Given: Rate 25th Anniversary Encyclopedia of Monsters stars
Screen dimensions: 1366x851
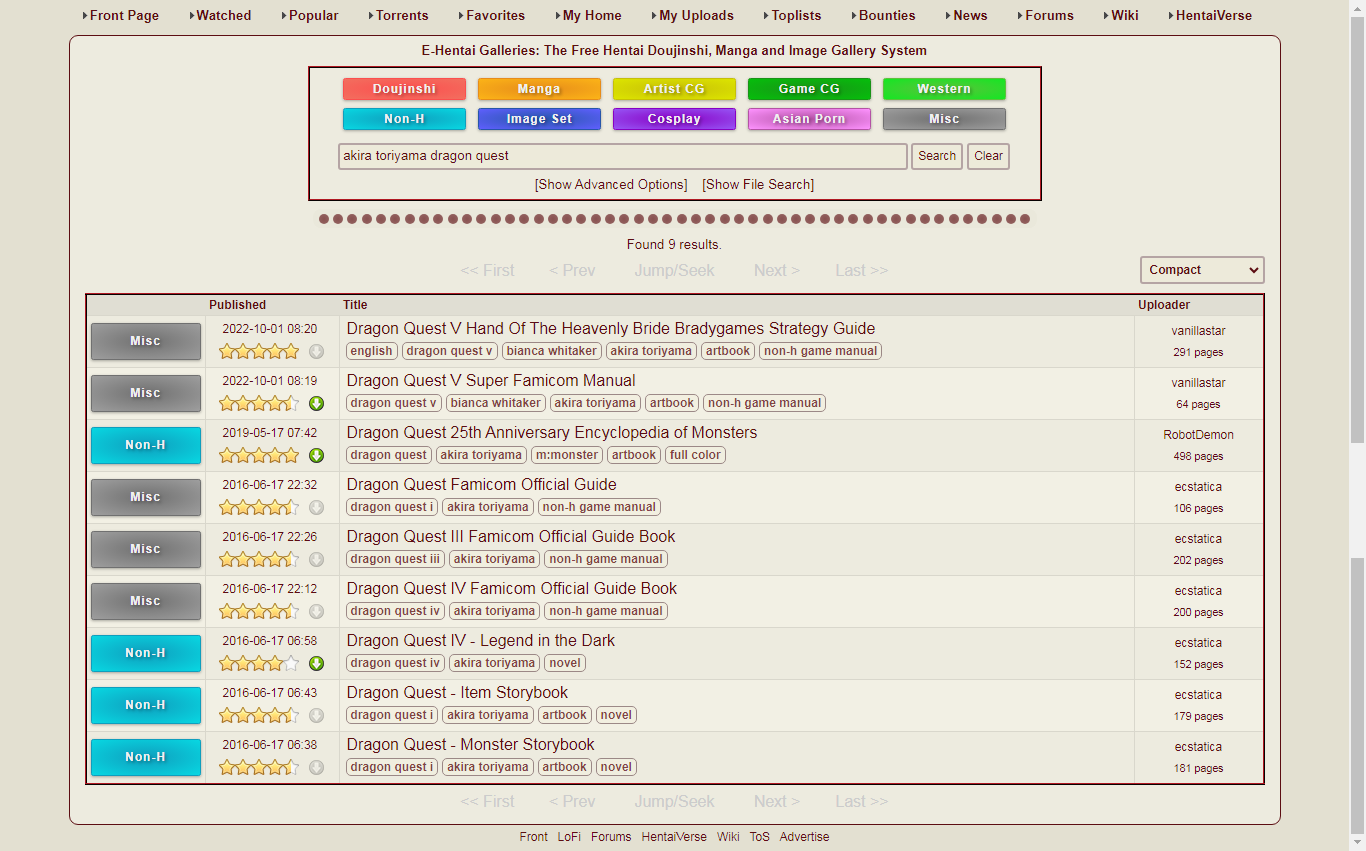Looking at the screenshot, I should (259, 455).
